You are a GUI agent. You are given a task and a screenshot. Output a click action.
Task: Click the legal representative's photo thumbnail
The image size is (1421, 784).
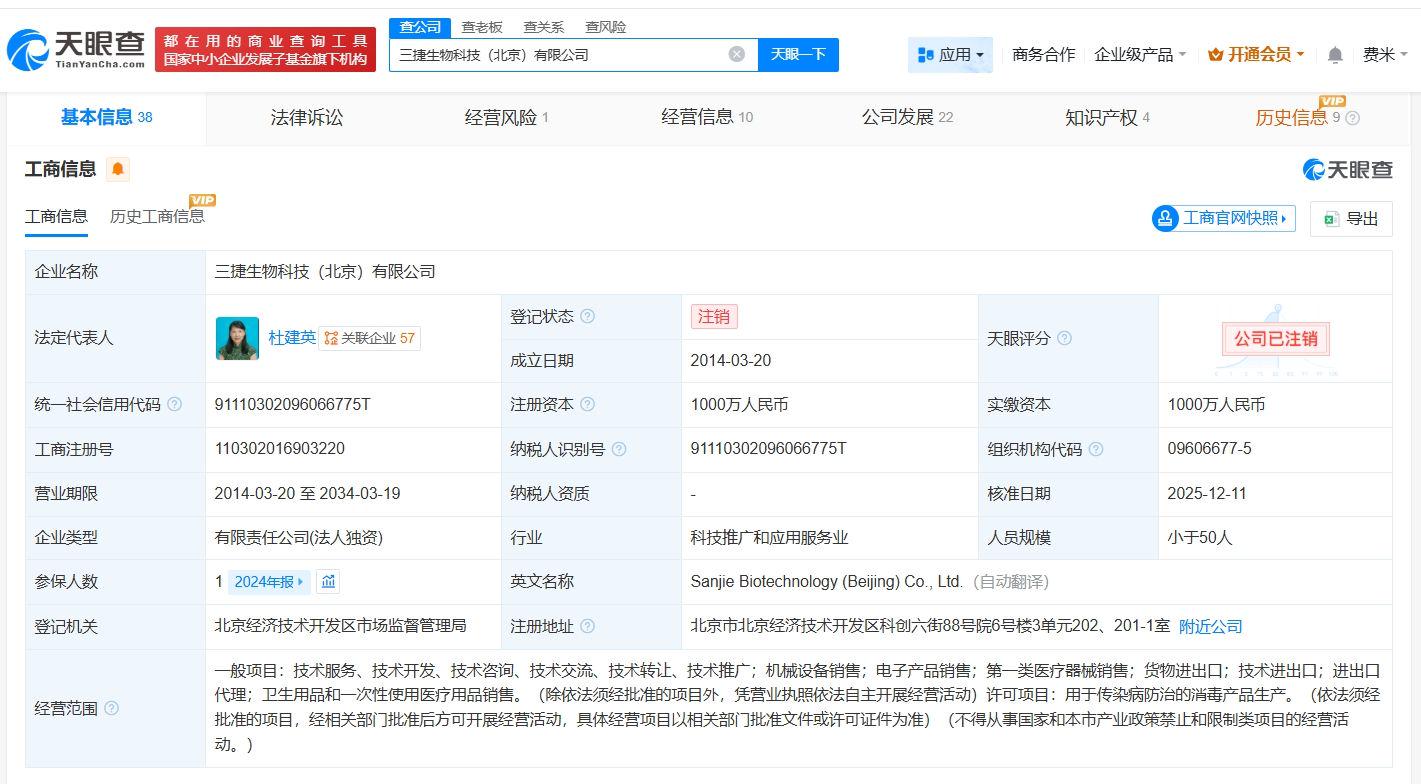[x=237, y=338]
